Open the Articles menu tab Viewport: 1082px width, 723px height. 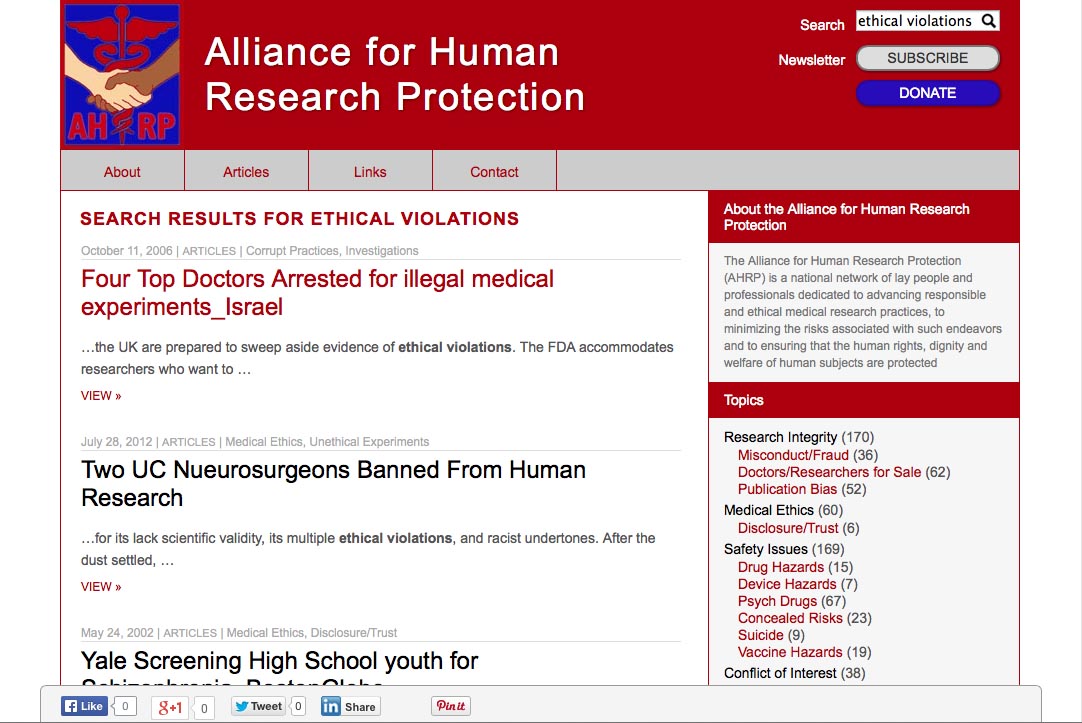click(x=246, y=172)
